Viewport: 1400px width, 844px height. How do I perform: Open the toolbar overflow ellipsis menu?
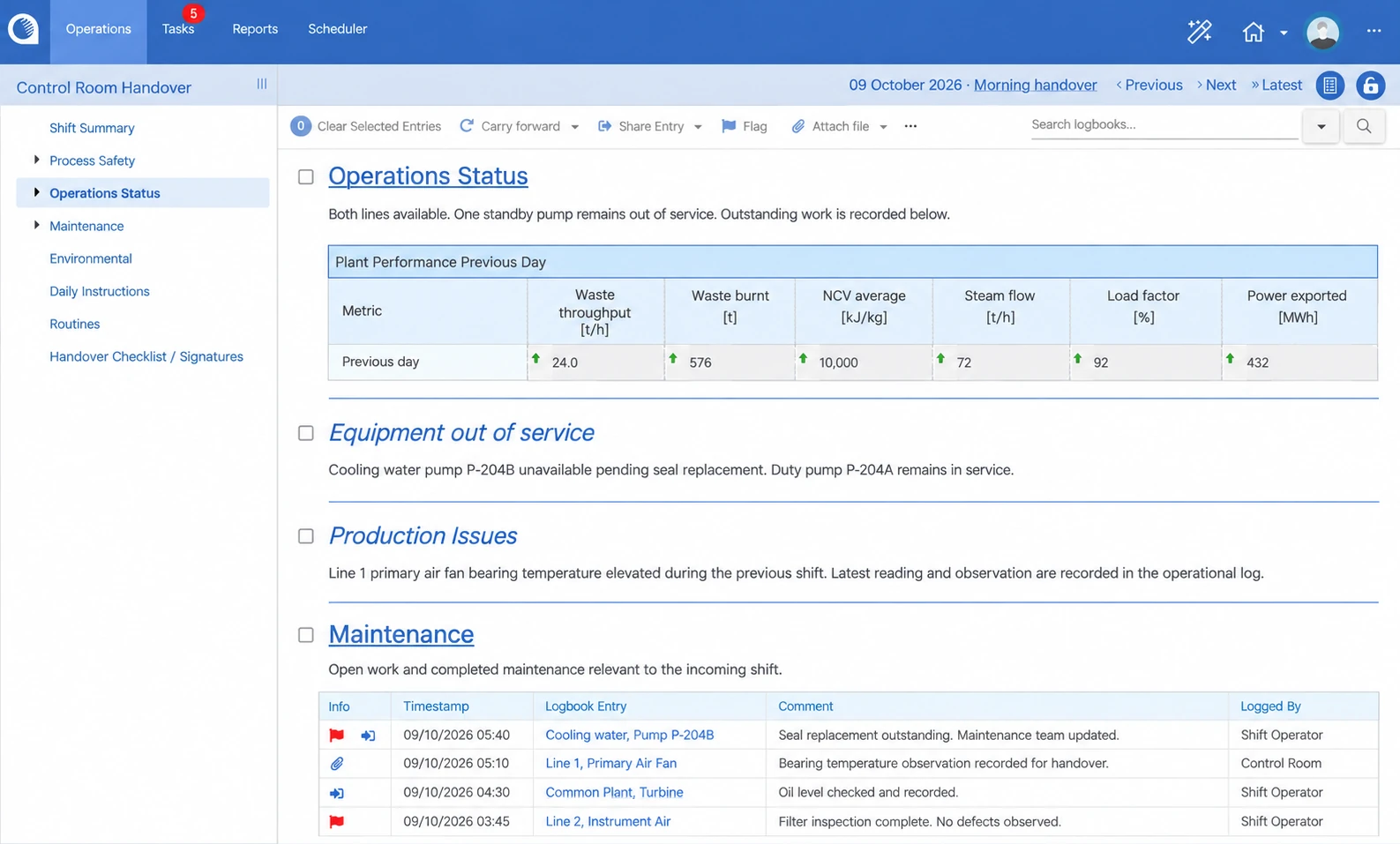click(x=910, y=126)
